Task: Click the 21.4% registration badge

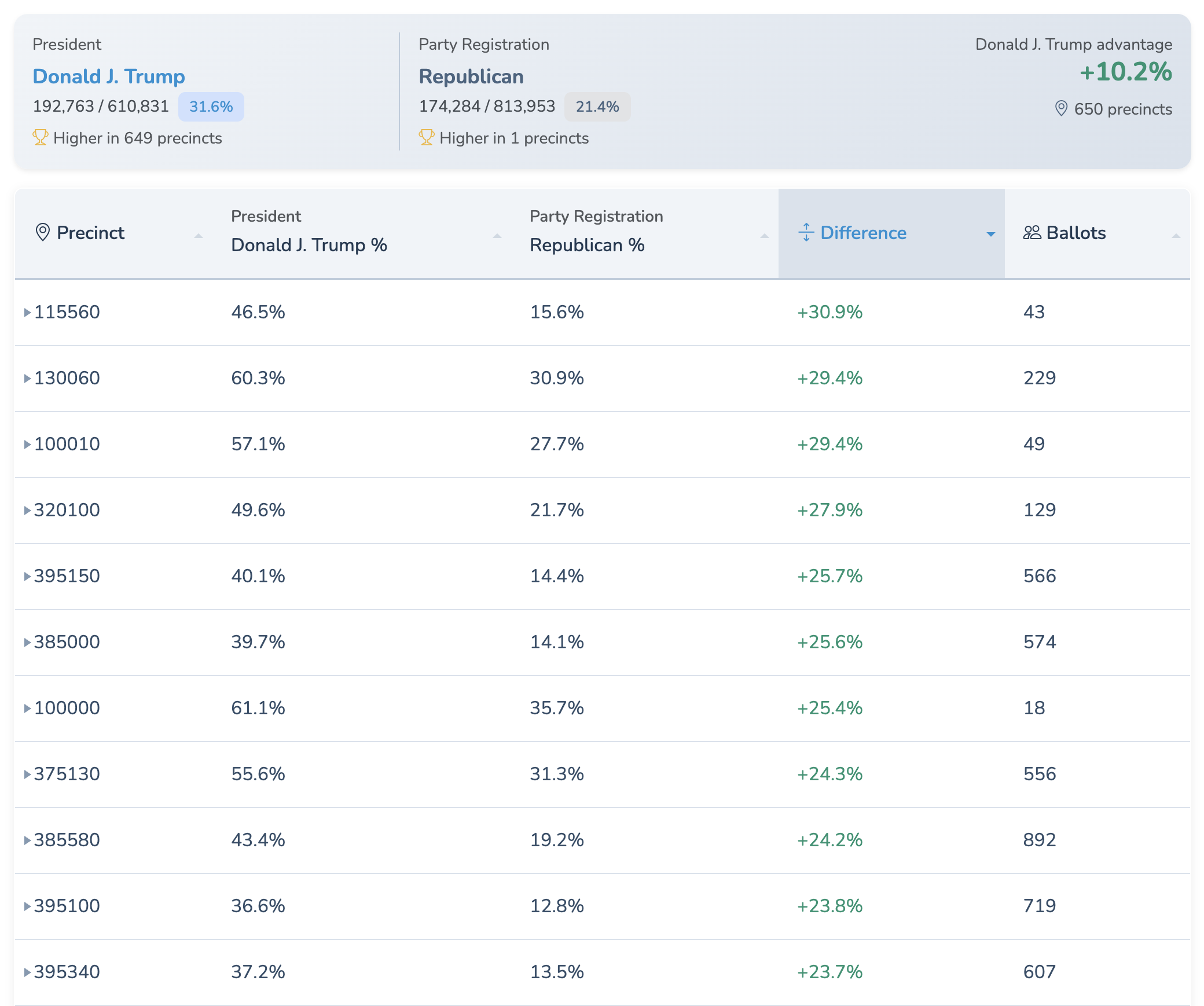Action: 597,107
